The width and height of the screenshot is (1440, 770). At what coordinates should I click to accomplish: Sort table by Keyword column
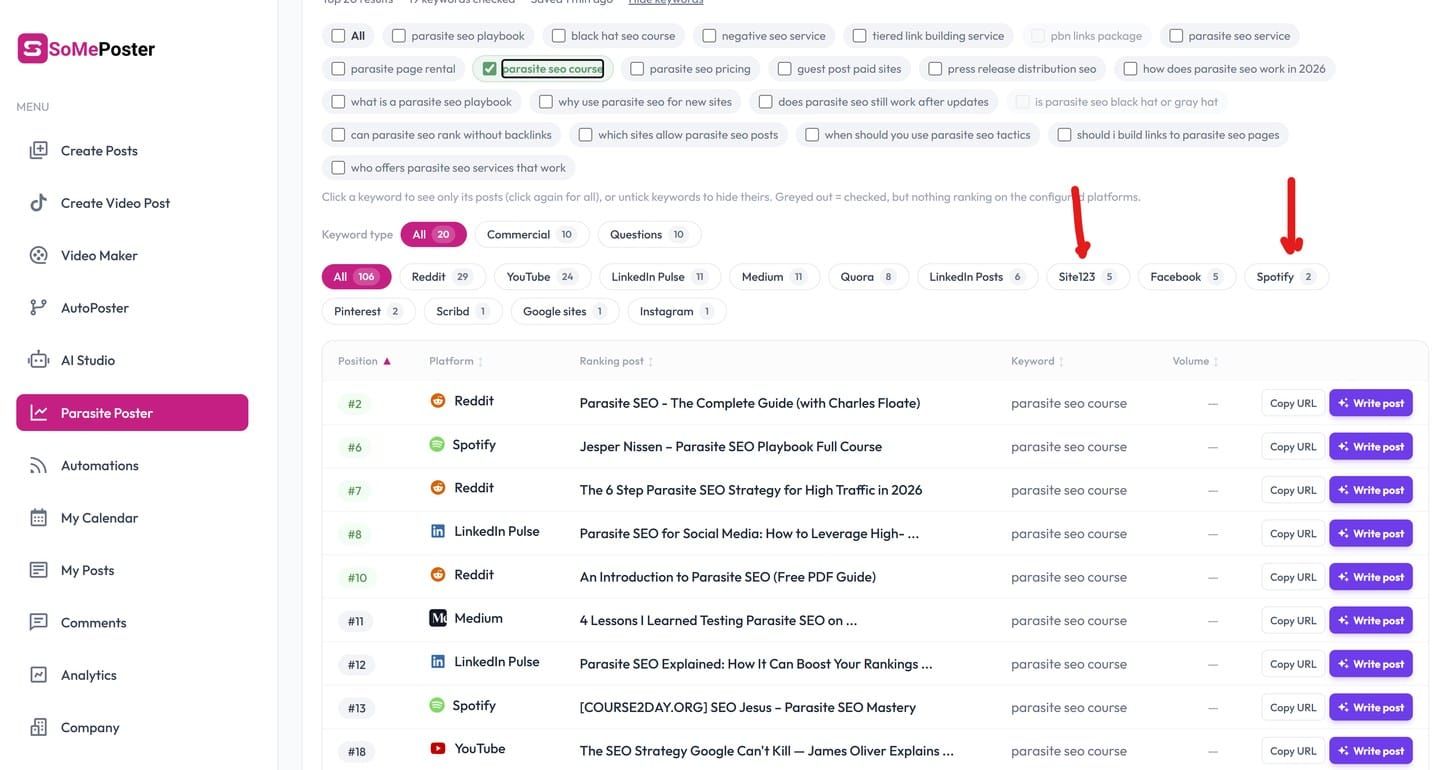point(1037,361)
